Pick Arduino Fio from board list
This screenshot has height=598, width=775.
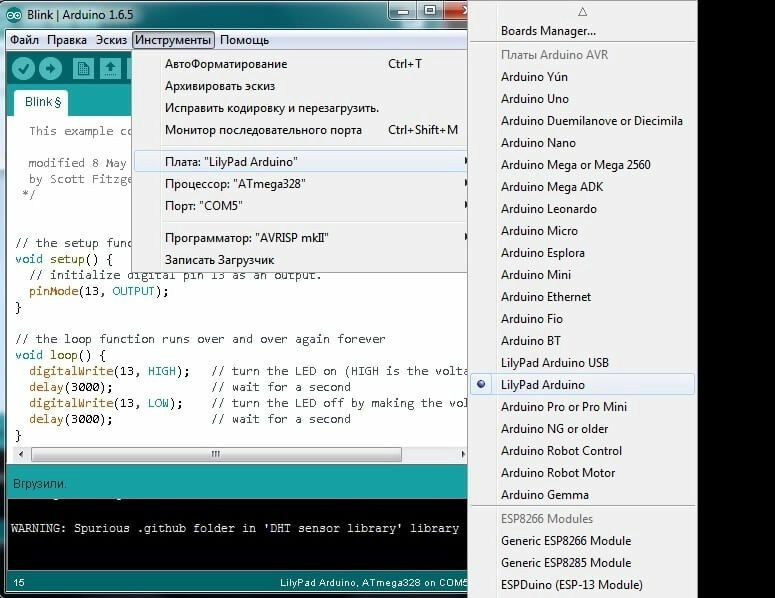coord(583,319)
